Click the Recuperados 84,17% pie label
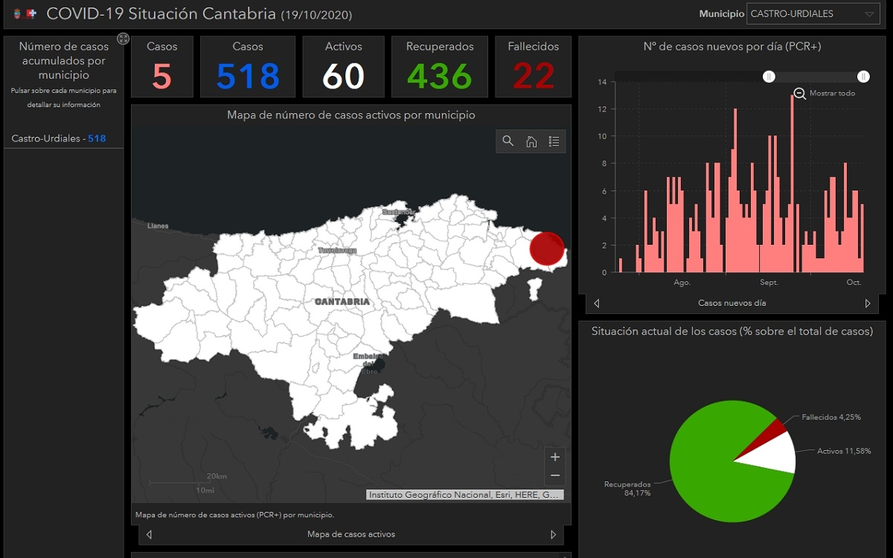893x558 pixels. (628, 489)
